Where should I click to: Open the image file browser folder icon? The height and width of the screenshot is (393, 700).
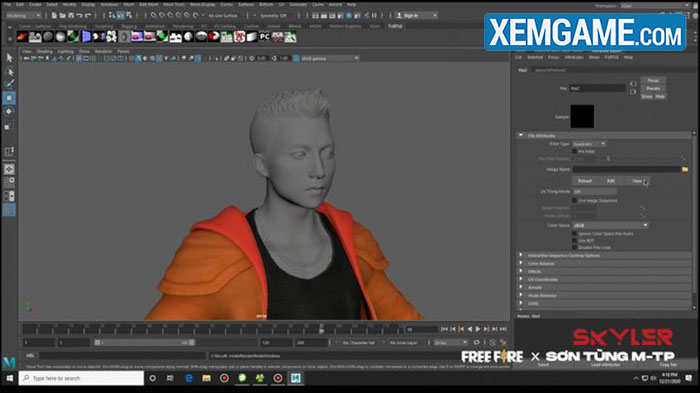(x=685, y=169)
